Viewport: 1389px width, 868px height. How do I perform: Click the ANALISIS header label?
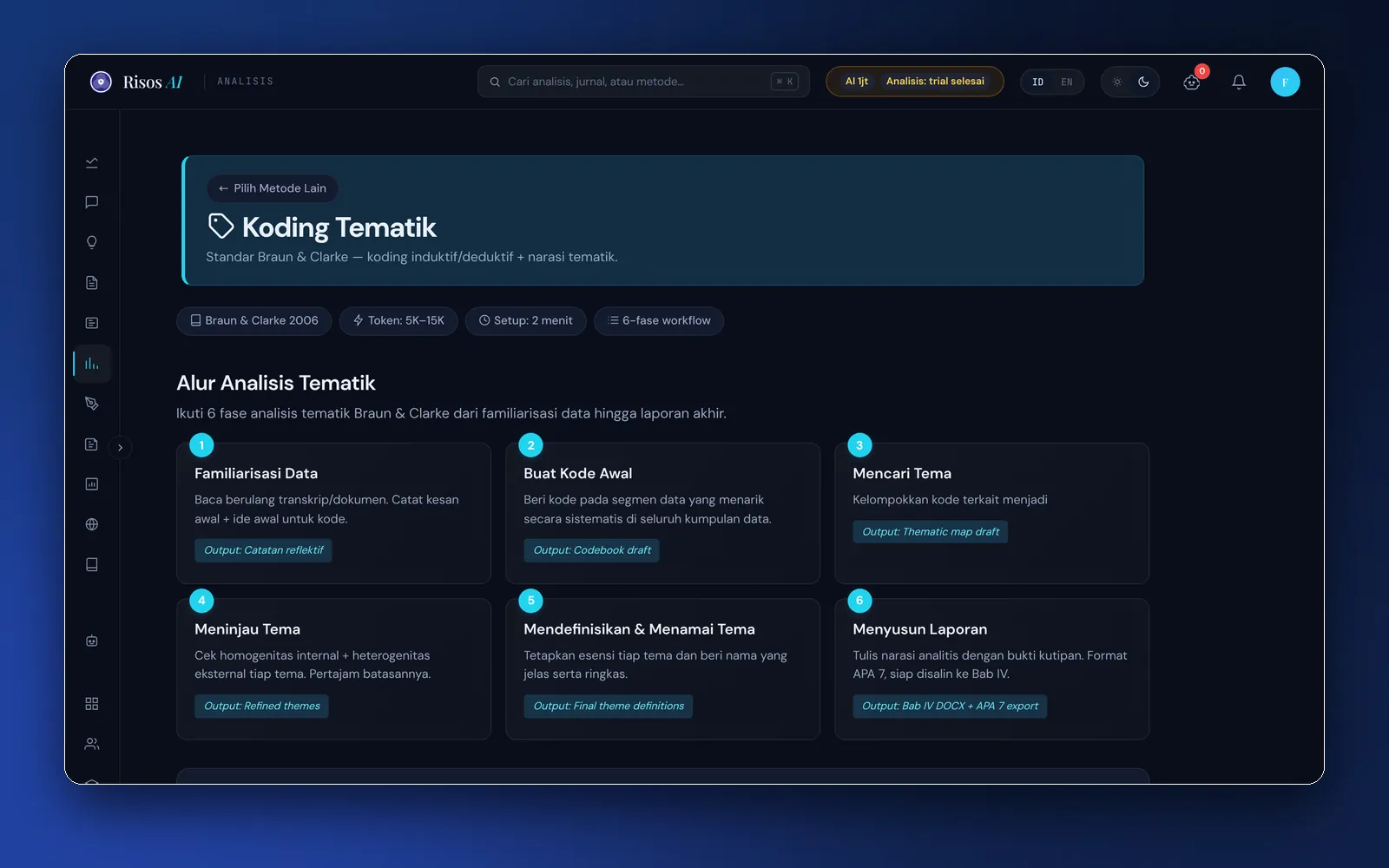click(245, 82)
